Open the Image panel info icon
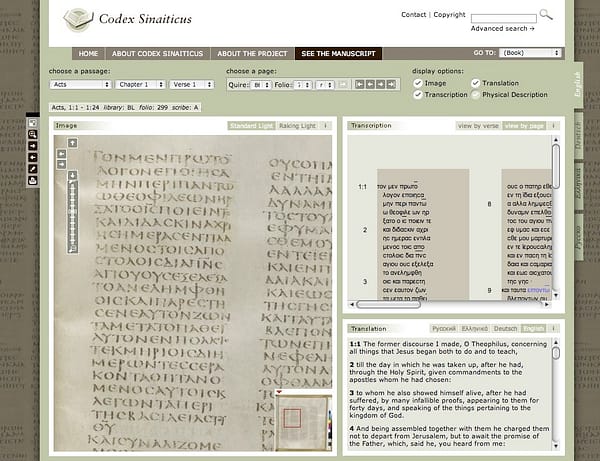This screenshot has width=600, height=461. 326,125
